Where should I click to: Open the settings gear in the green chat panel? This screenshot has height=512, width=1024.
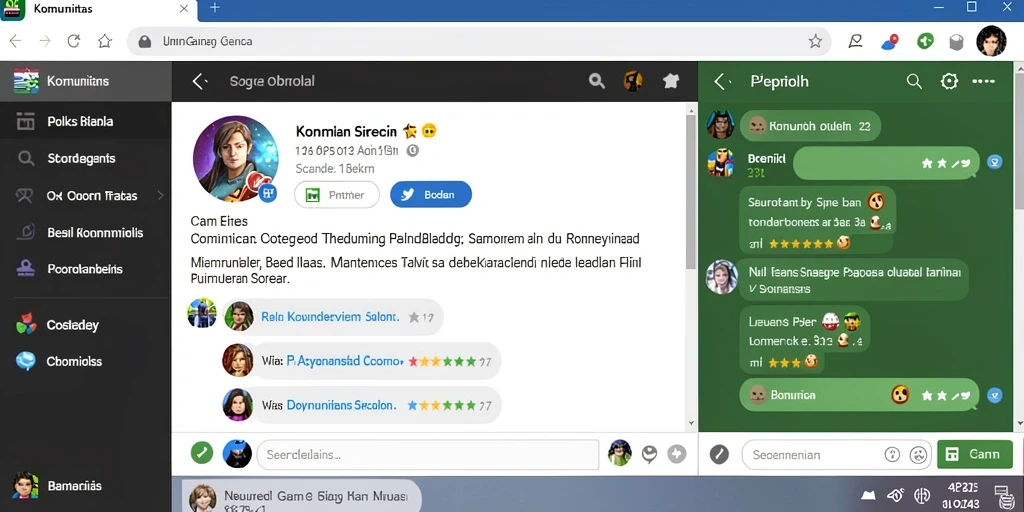pyautogui.click(x=948, y=81)
